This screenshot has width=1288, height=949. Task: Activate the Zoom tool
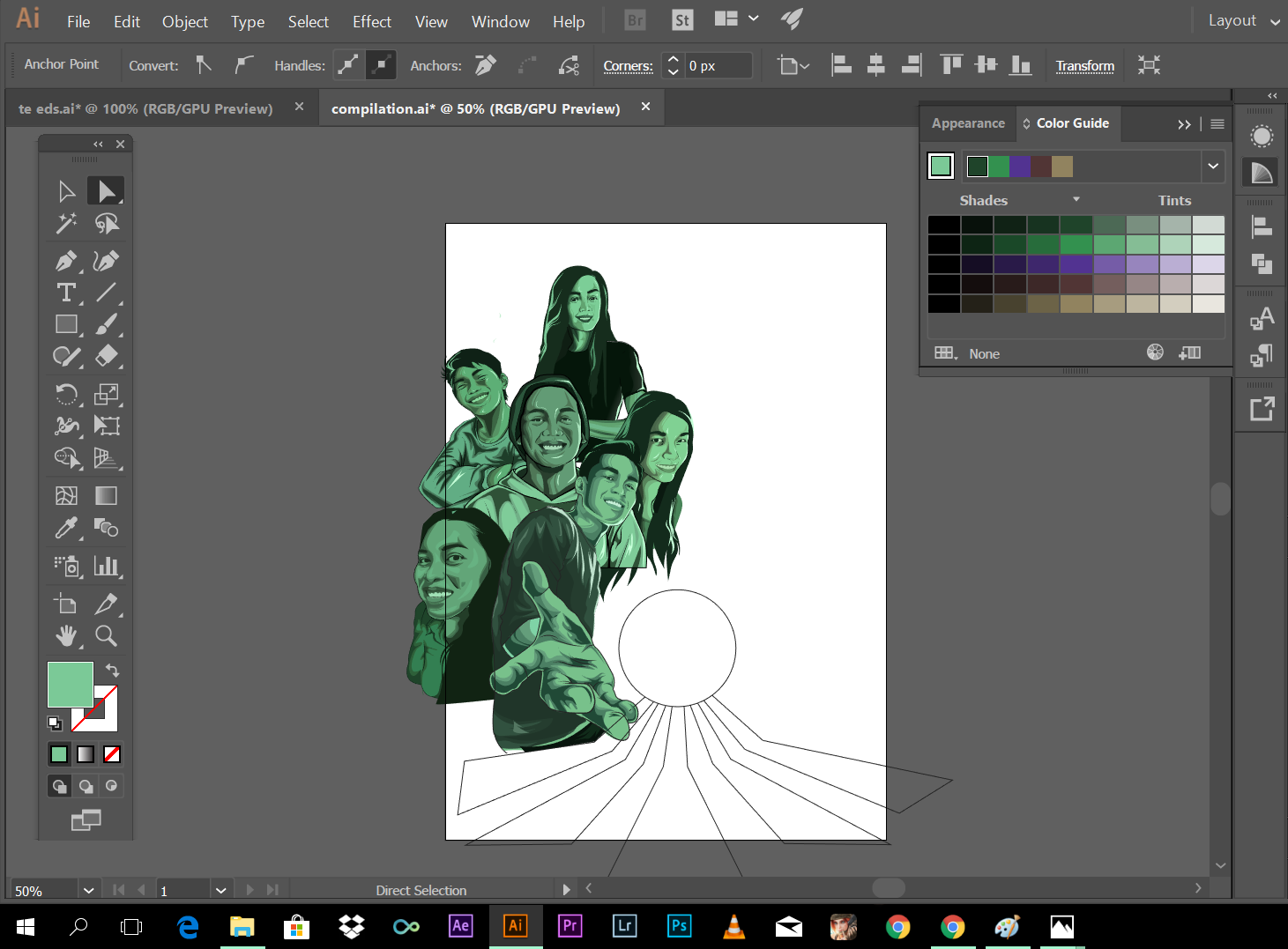tap(106, 636)
